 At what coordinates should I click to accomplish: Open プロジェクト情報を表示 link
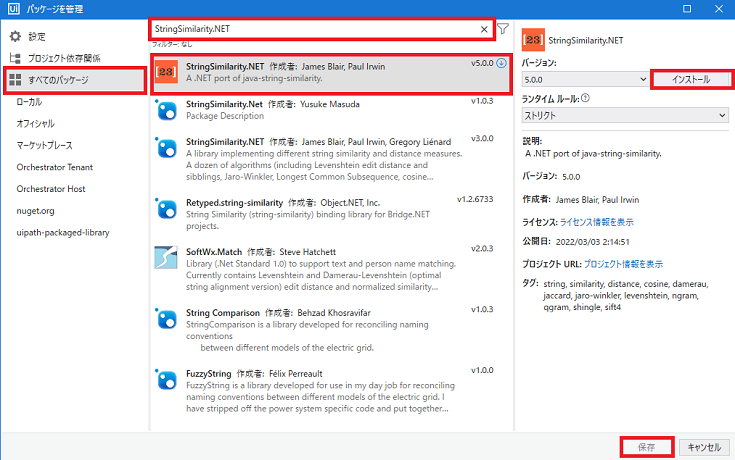tap(623, 264)
